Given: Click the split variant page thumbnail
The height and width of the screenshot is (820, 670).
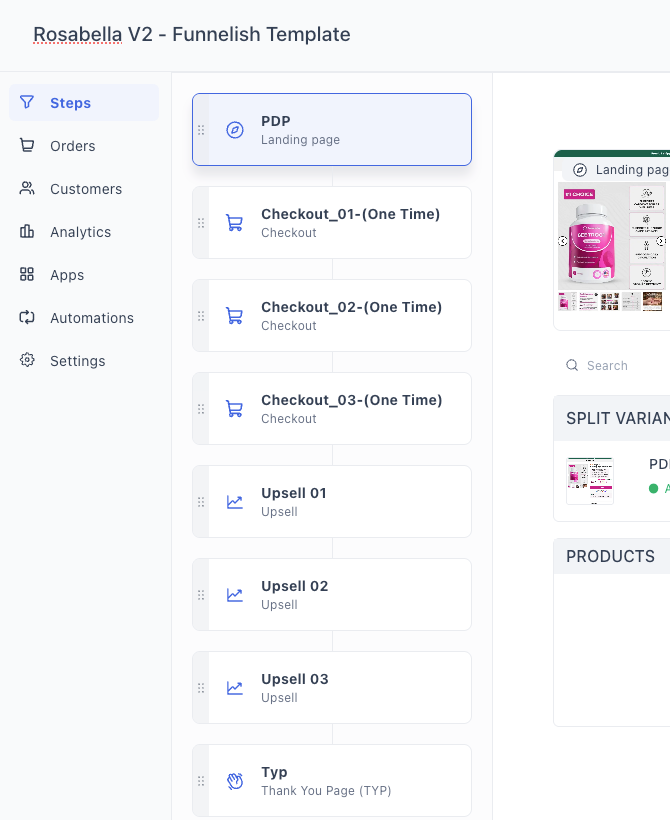Looking at the screenshot, I should (x=590, y=481).
